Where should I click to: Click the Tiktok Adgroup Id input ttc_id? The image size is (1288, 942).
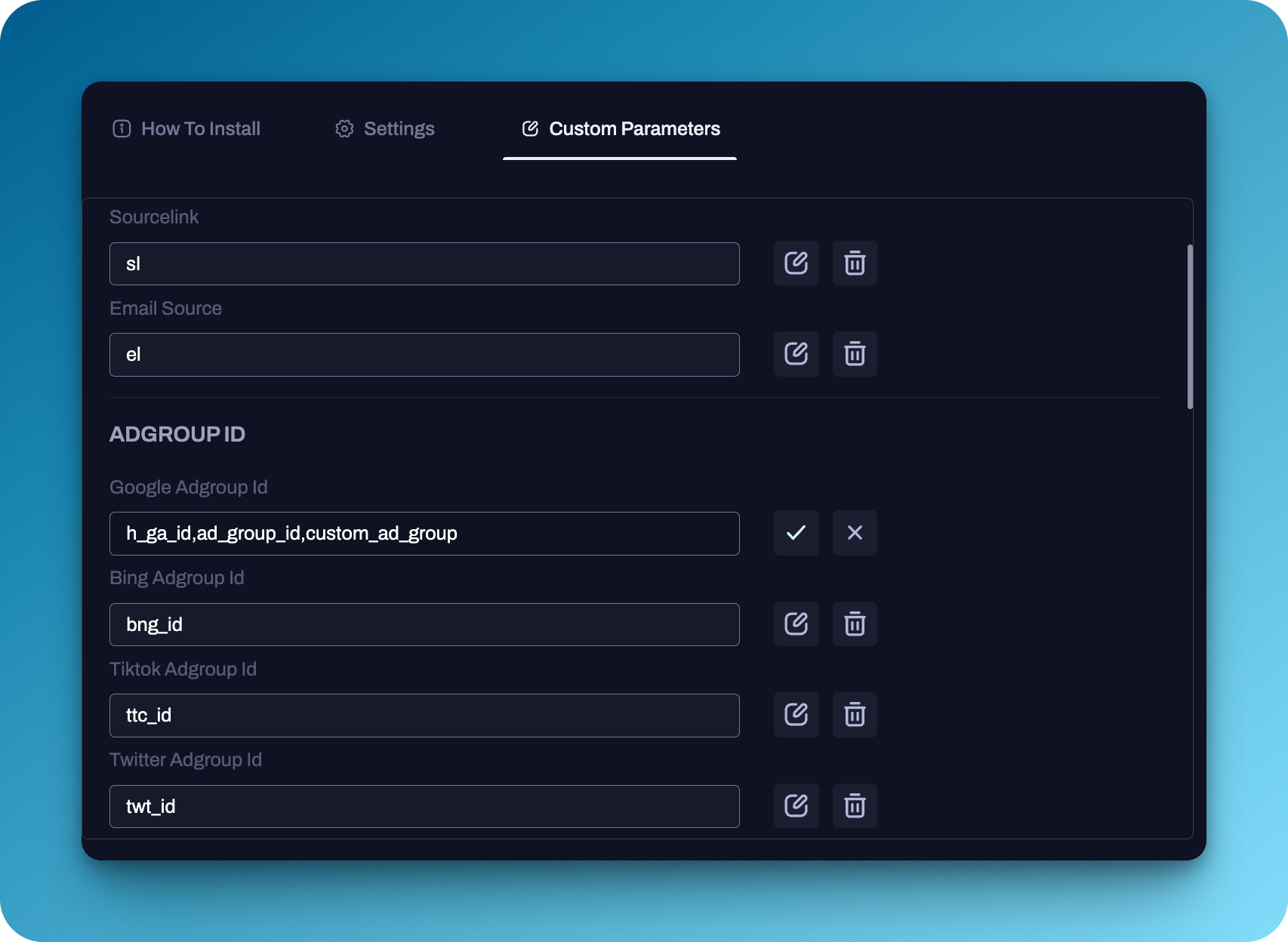[x=424, y=716]
